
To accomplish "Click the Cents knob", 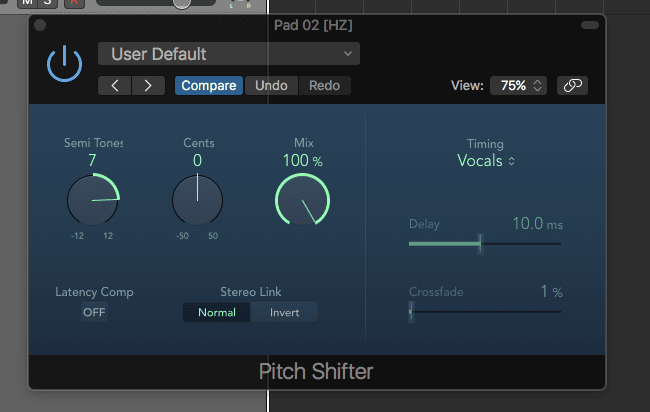I will tap(197, 199).
